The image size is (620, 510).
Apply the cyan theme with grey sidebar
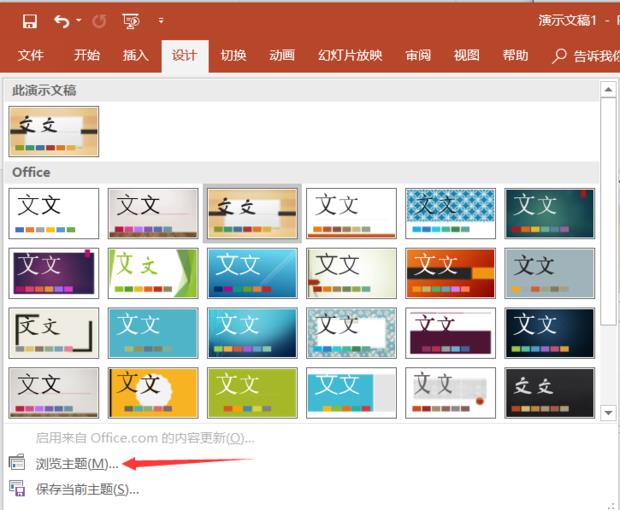tap(352, 393)
